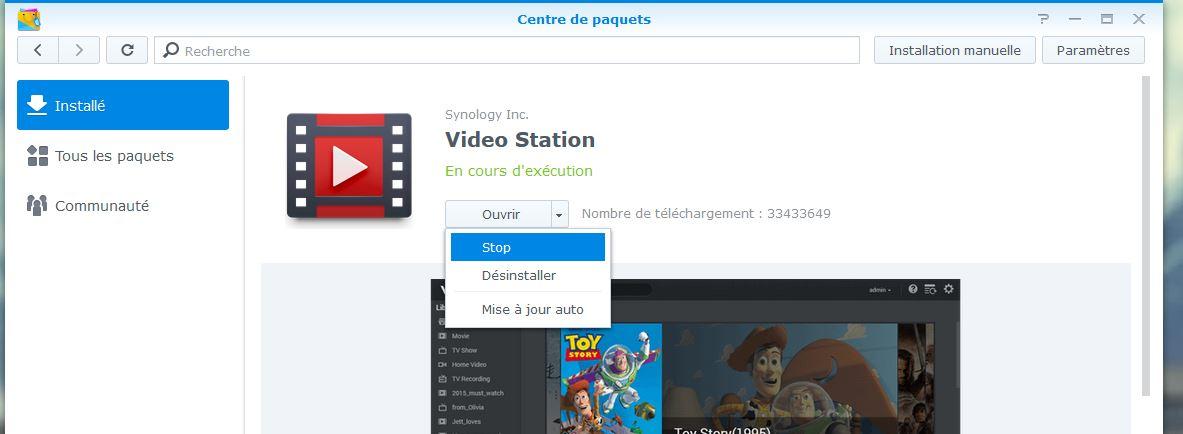Toggle the dropdown arrow beside Ouvrir
Viewport: 1183px width, 434px height.
click(x=560, y=214)
